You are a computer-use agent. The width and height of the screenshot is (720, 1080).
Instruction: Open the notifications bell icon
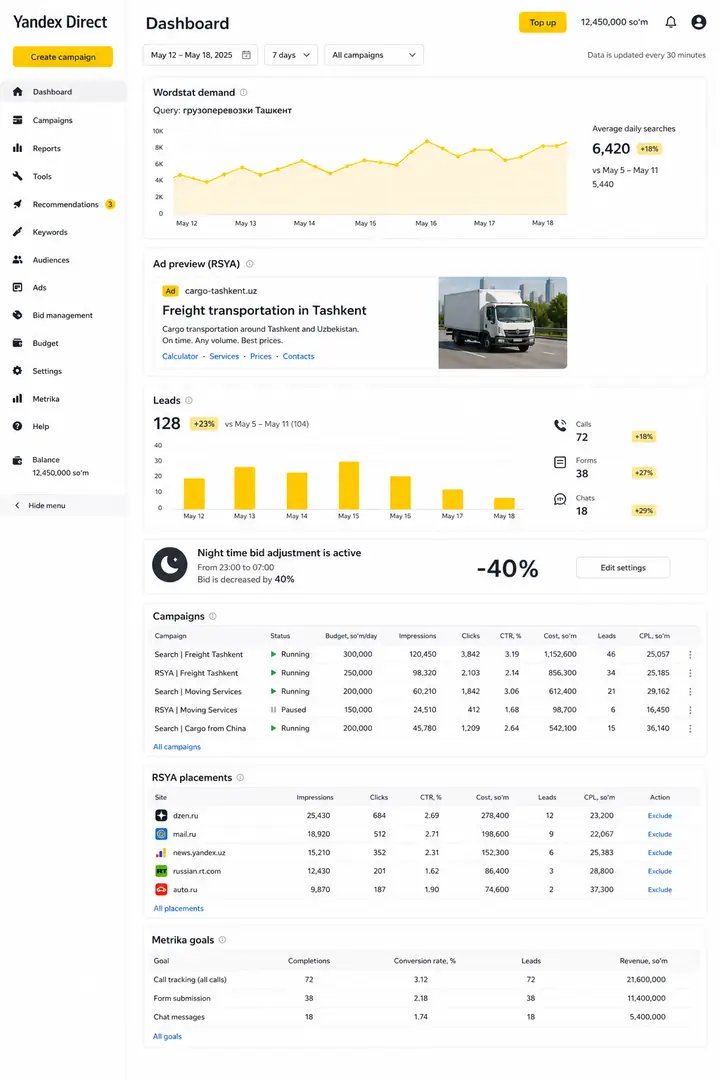pos(670,22)
